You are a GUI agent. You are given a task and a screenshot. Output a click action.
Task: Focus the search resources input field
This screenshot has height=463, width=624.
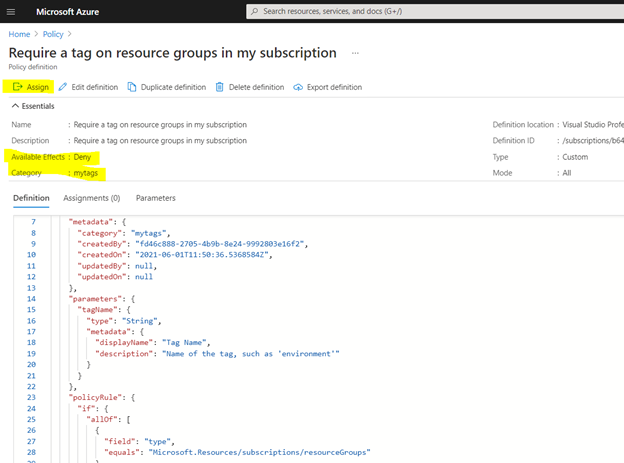(435, 11)
